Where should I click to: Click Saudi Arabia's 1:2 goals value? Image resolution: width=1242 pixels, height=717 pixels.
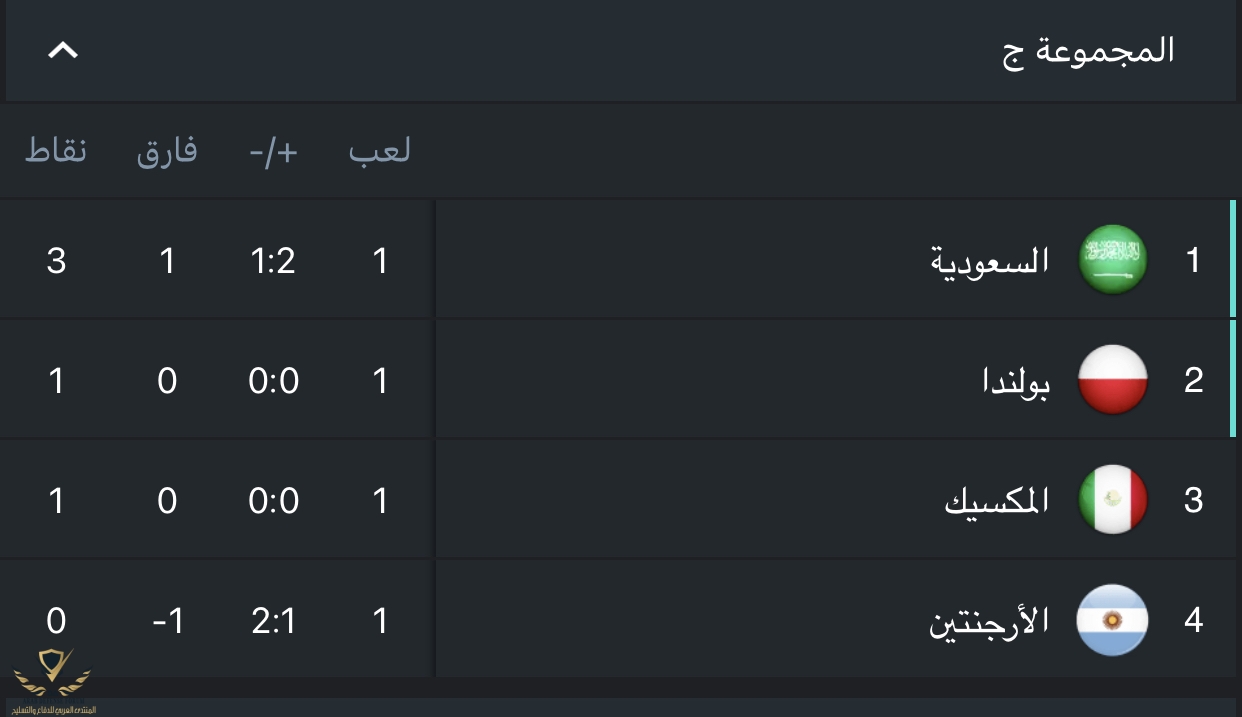click(x=273, y=261)
